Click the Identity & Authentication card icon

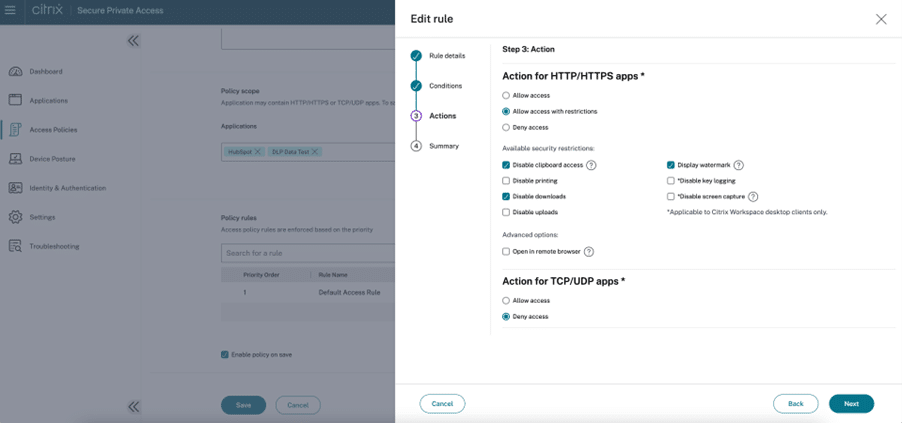click(x=16, y=188)
